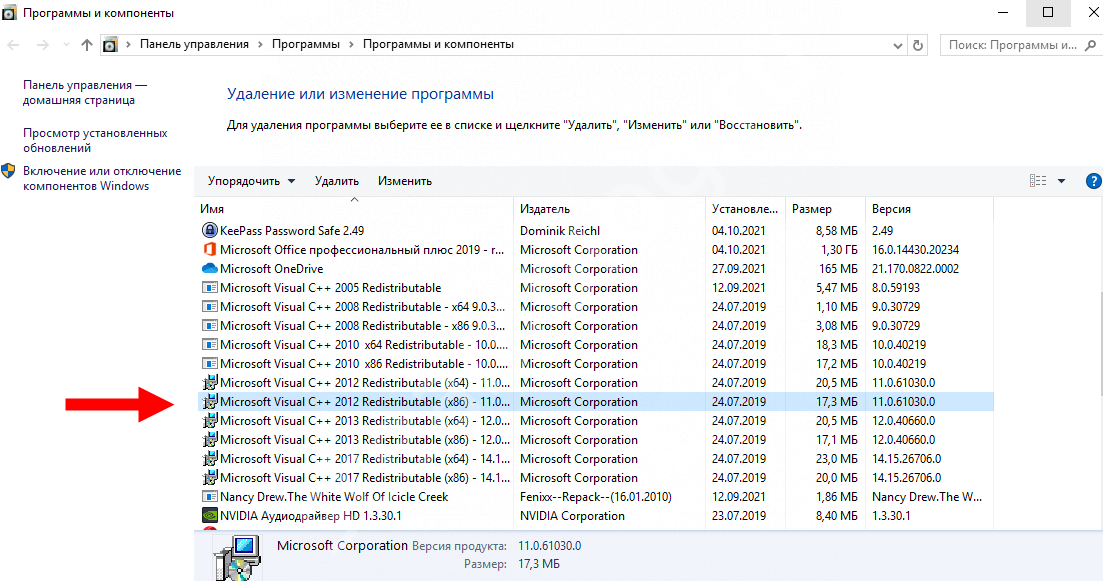The height and width of the screenshot is (581, 1103).
Task: Click the Visual C++ 2010 x64 row icon
Action: point(210,344)
